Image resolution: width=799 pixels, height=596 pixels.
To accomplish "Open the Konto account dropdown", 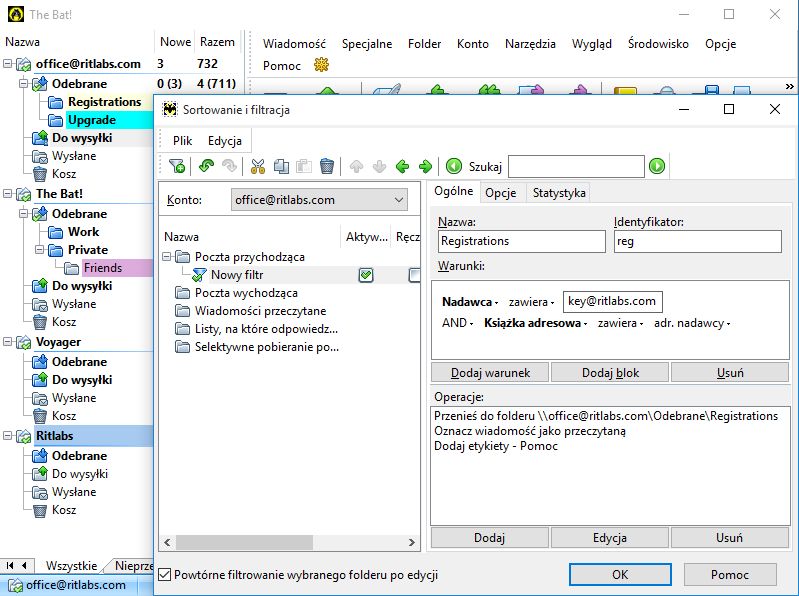I will click(319, 200).
